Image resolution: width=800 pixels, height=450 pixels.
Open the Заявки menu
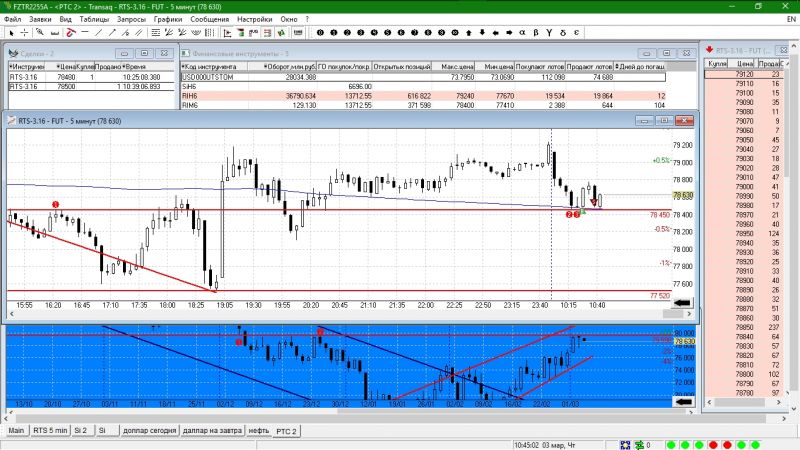[40, 19]
